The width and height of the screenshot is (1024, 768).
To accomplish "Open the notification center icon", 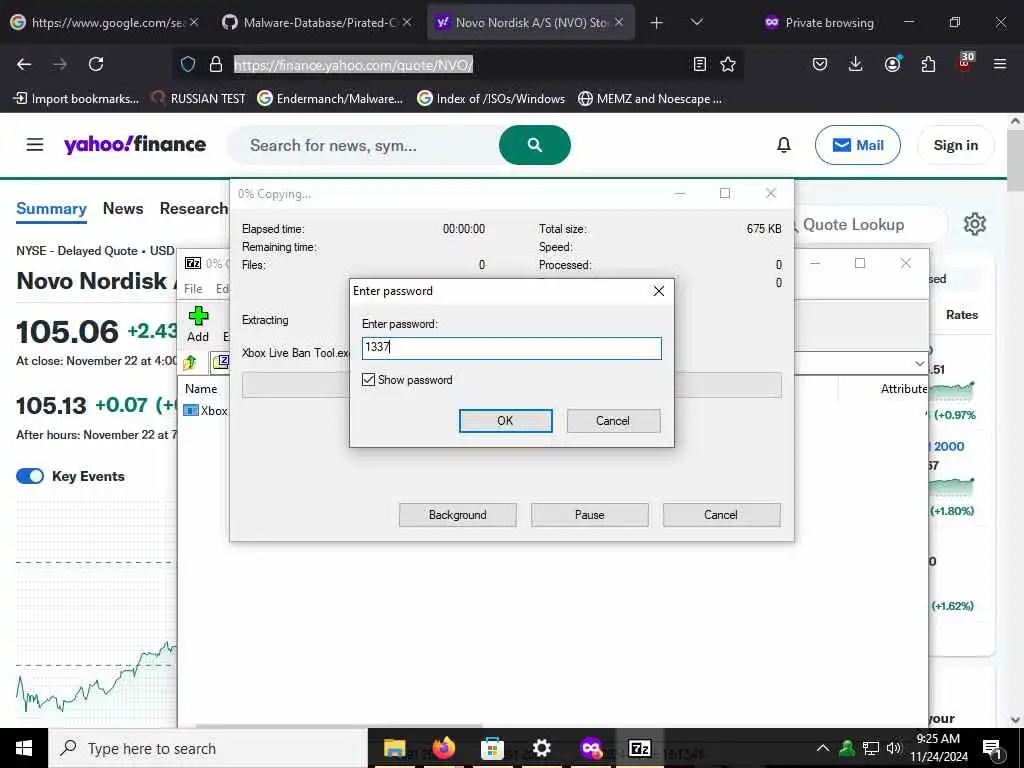I will [992, 748].
